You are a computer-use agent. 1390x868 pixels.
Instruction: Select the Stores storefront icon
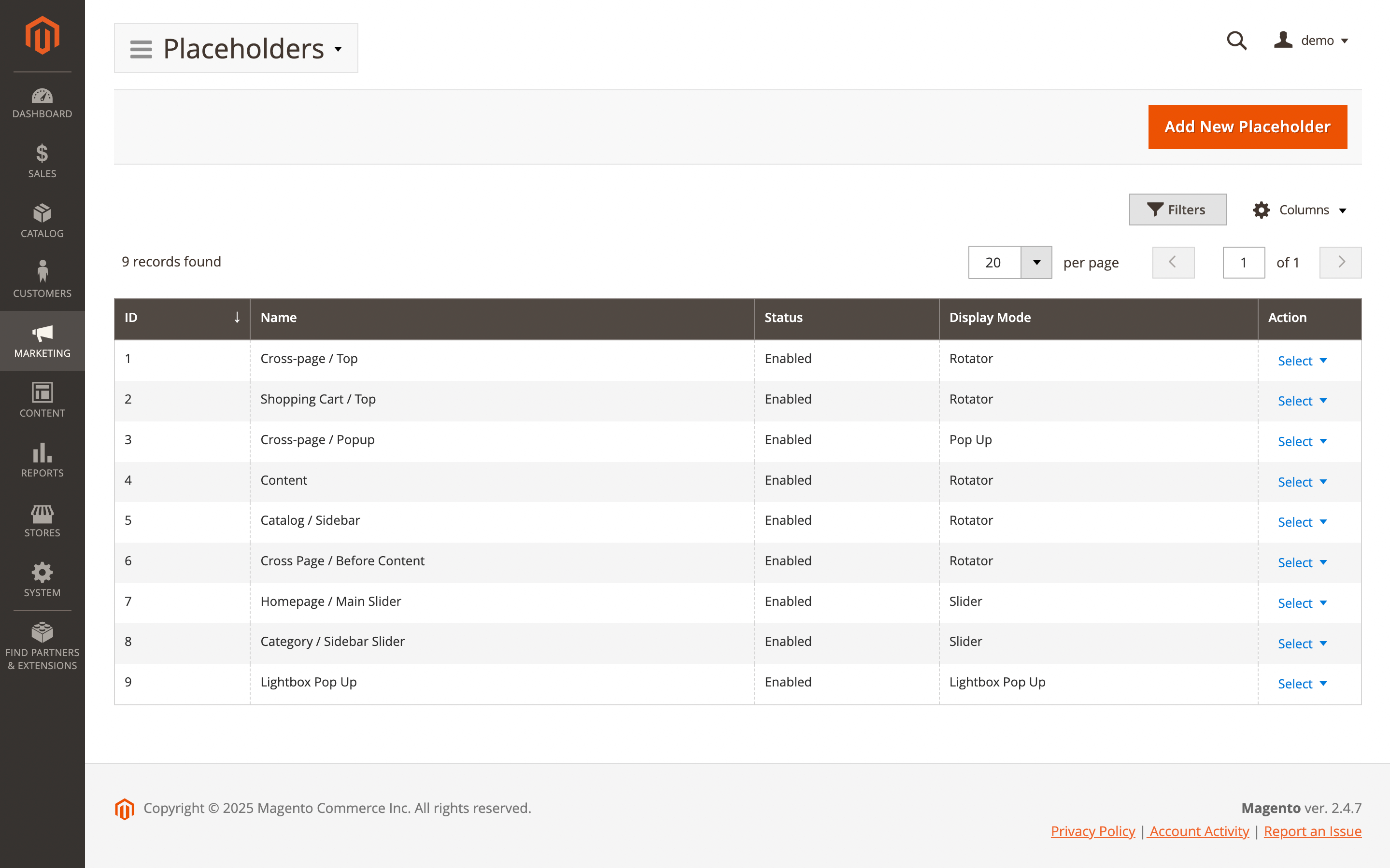click(42, 514)
